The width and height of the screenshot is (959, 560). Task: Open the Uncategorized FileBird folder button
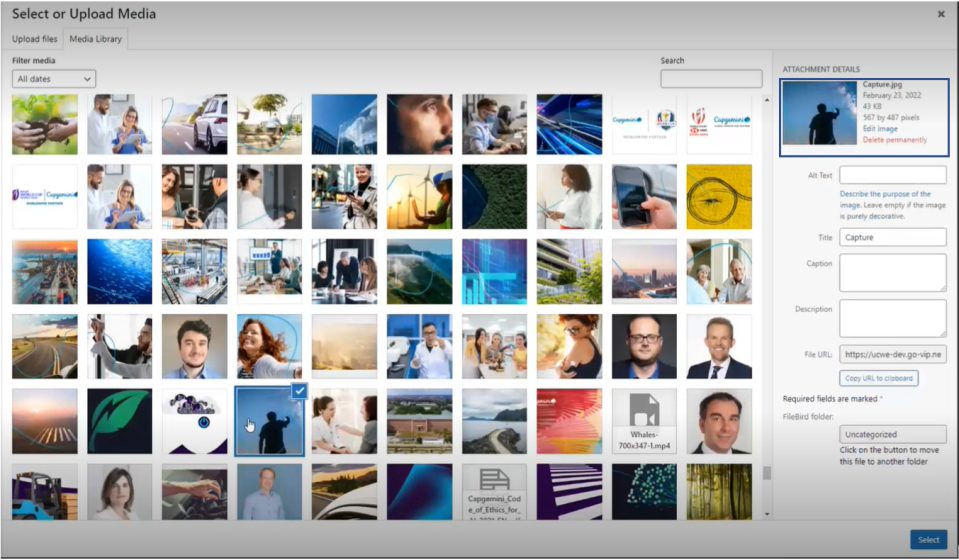pos(892,435)
